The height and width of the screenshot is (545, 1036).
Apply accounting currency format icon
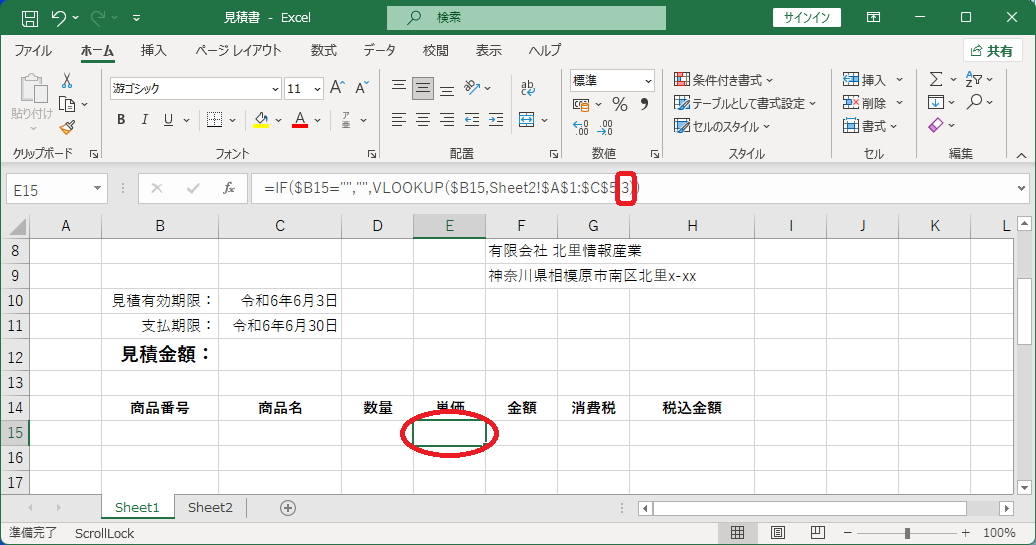click(581, 104)
